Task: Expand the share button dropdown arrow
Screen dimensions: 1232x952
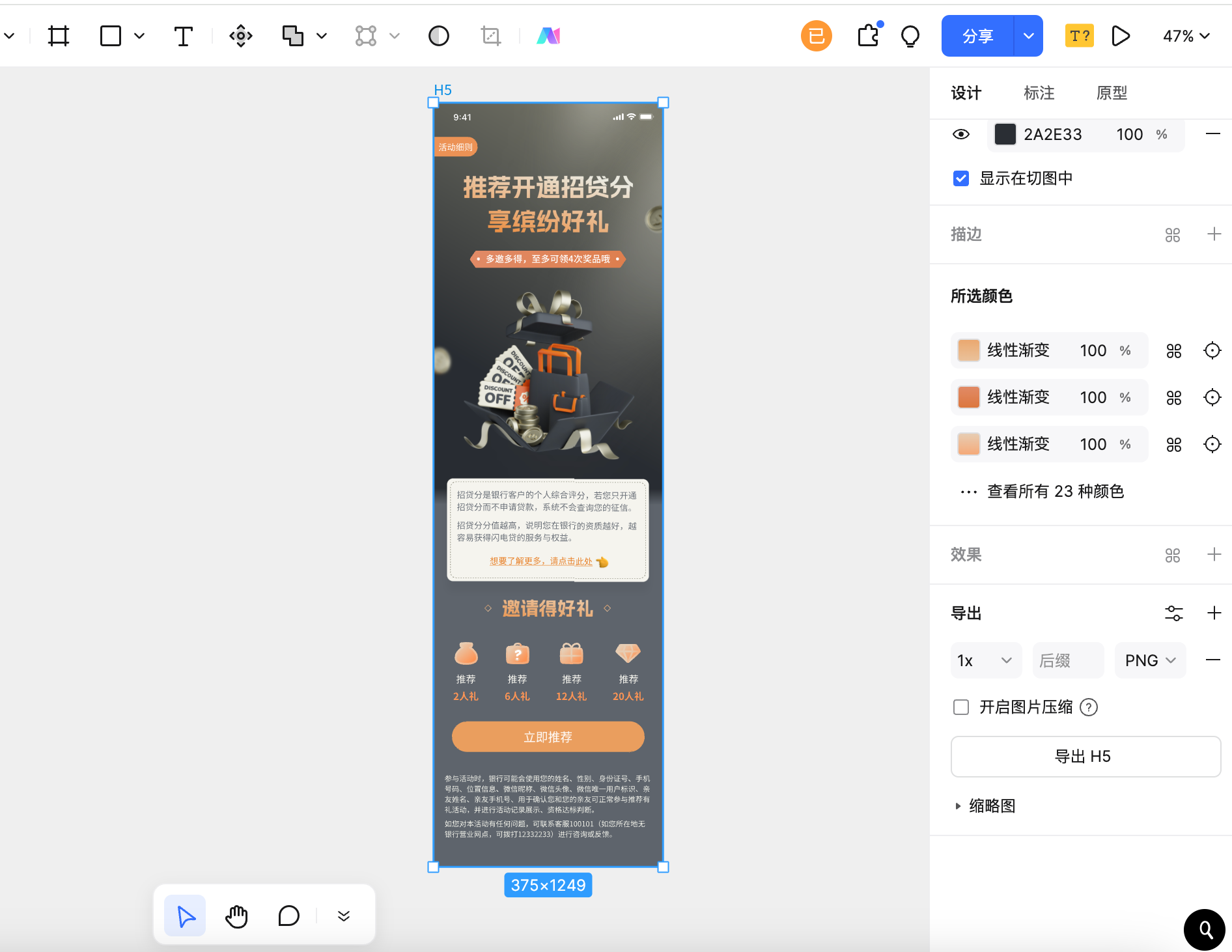Action: coord(1029,36)
